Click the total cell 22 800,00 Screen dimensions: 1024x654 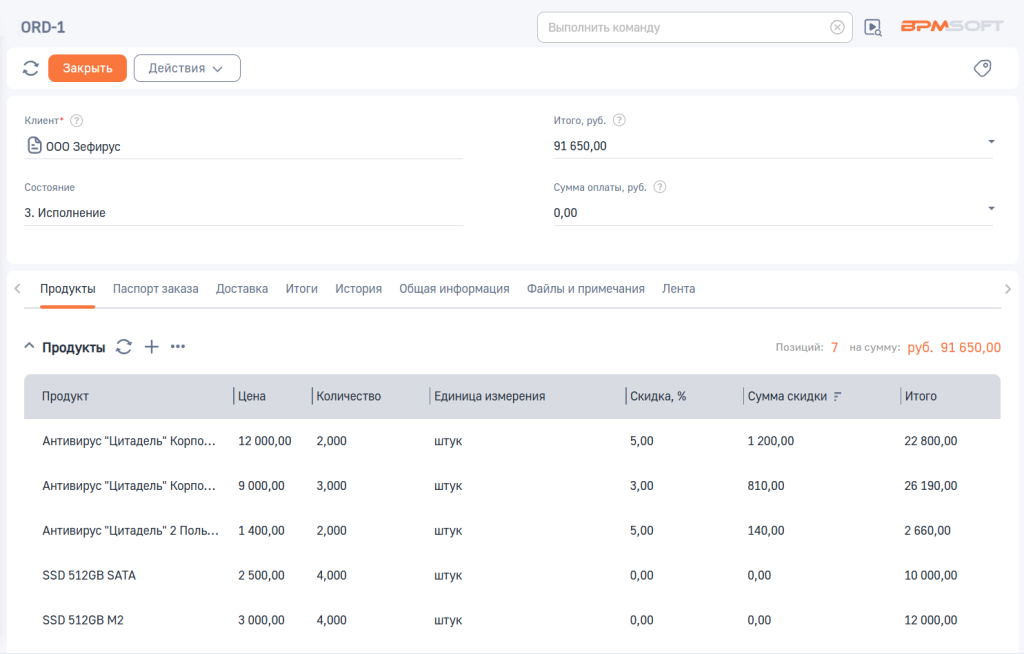pos(931,441)
